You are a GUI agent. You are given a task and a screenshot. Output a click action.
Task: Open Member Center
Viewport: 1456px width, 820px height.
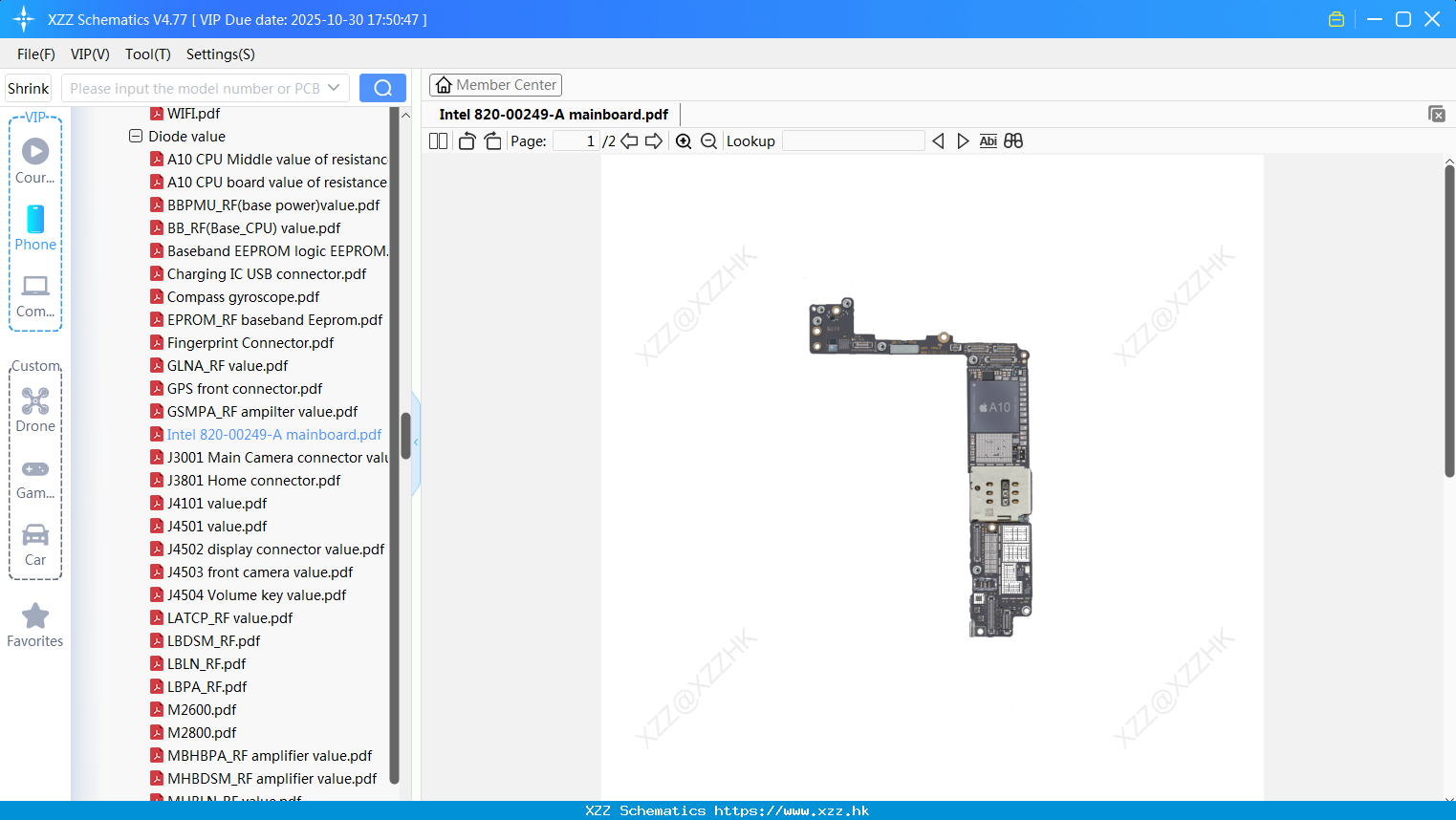click(495, 85)
